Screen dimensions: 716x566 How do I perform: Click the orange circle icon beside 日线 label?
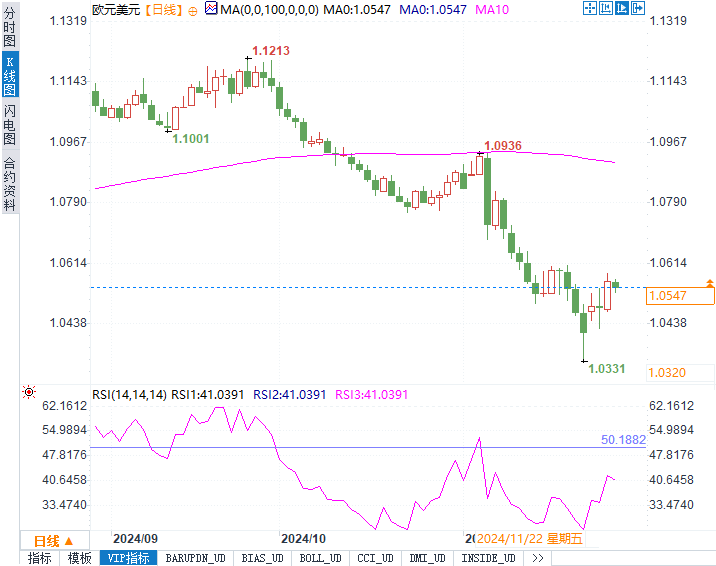point(193,11)
